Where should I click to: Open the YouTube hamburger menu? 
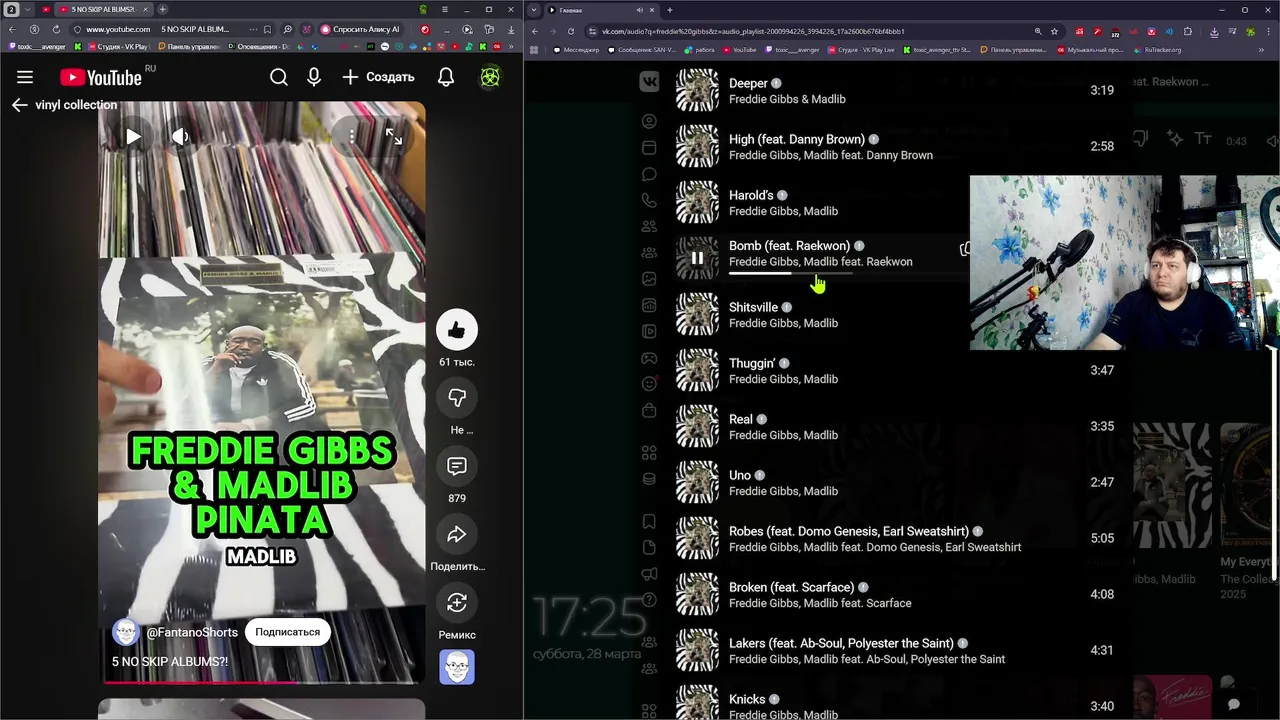[25, 77]
